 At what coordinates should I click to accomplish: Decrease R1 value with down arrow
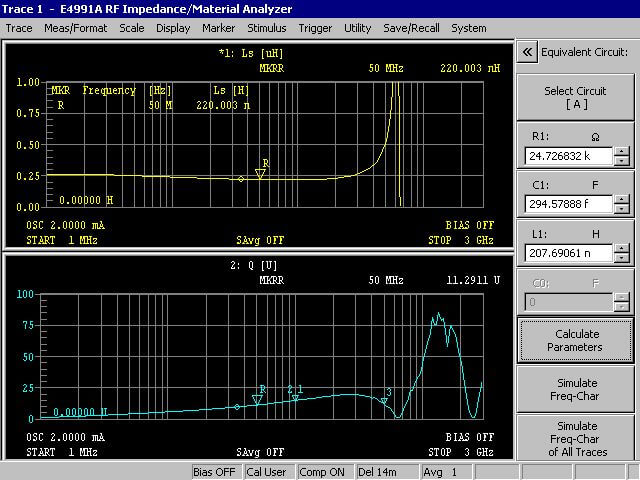click(622, 160)
